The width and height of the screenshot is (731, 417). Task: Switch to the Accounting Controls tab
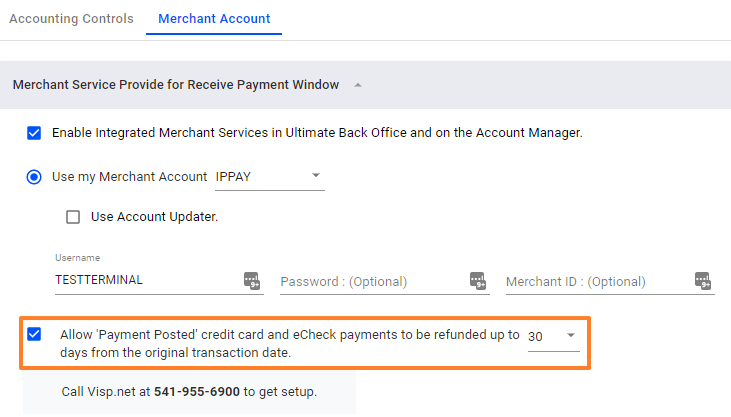(x=71, y=19)
